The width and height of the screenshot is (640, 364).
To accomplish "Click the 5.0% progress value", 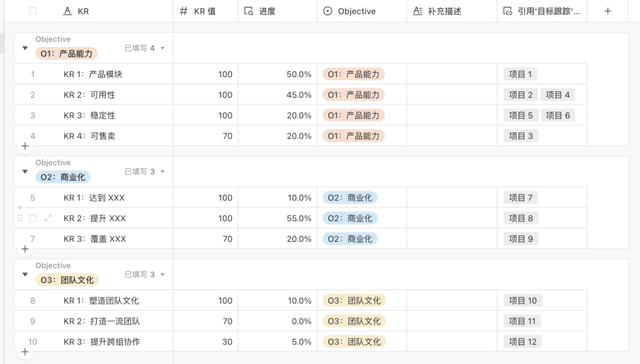I will 301,342.
